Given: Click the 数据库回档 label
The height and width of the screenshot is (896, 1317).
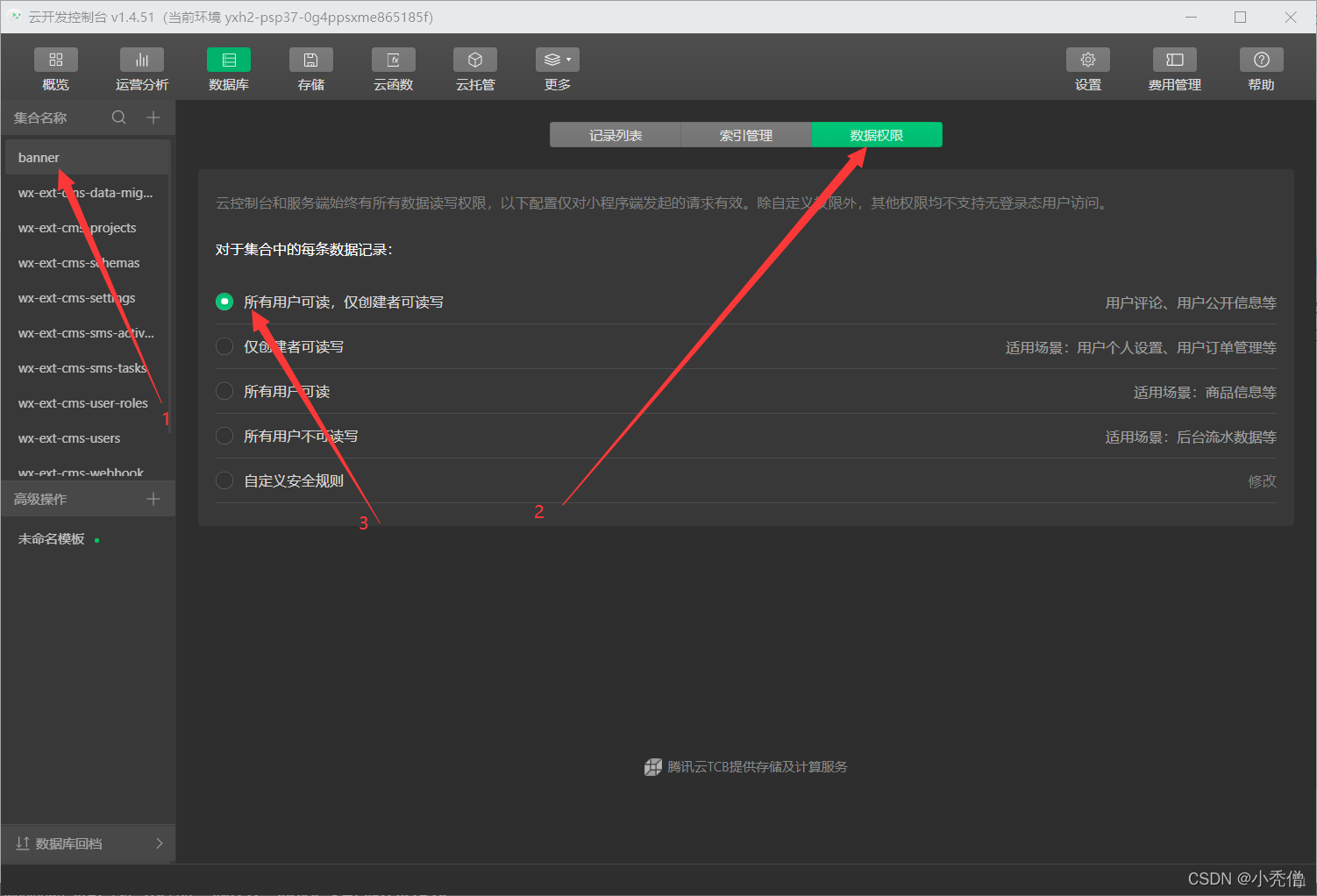Looking at the screenshot, I should click(x=68, y=843).
